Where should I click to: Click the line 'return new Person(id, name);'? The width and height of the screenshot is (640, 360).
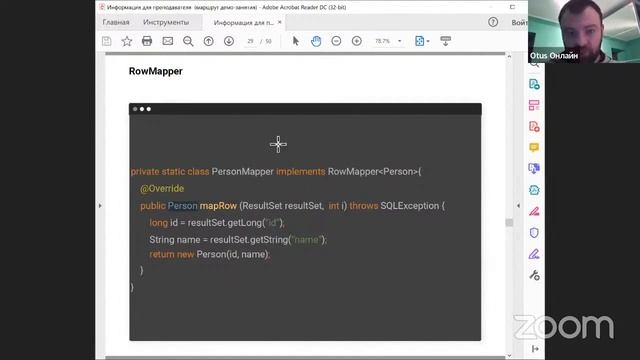210,254
